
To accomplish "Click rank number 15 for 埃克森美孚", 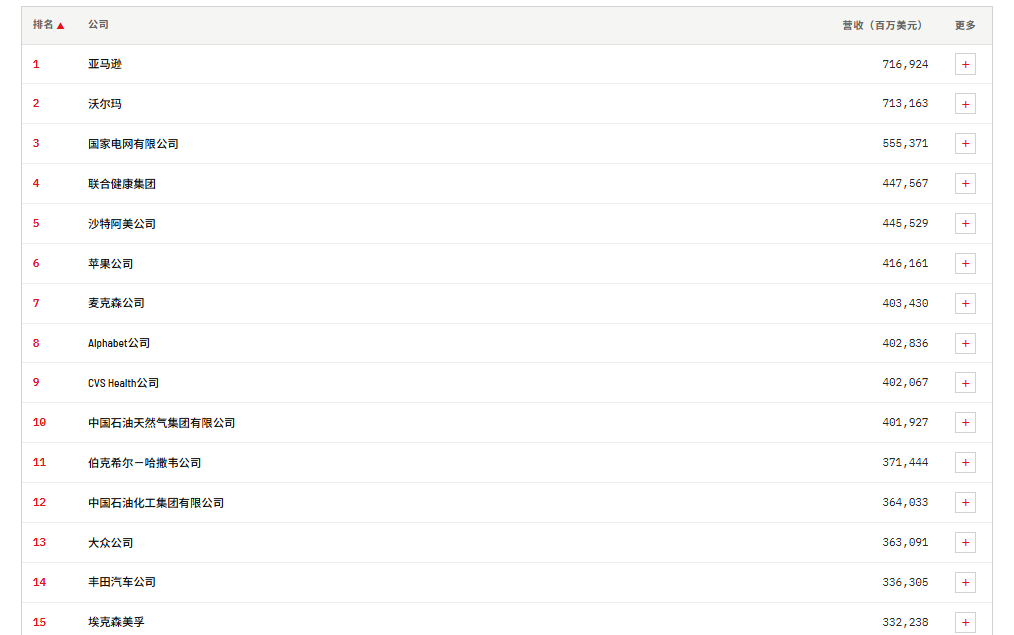I will click(39, 622).
